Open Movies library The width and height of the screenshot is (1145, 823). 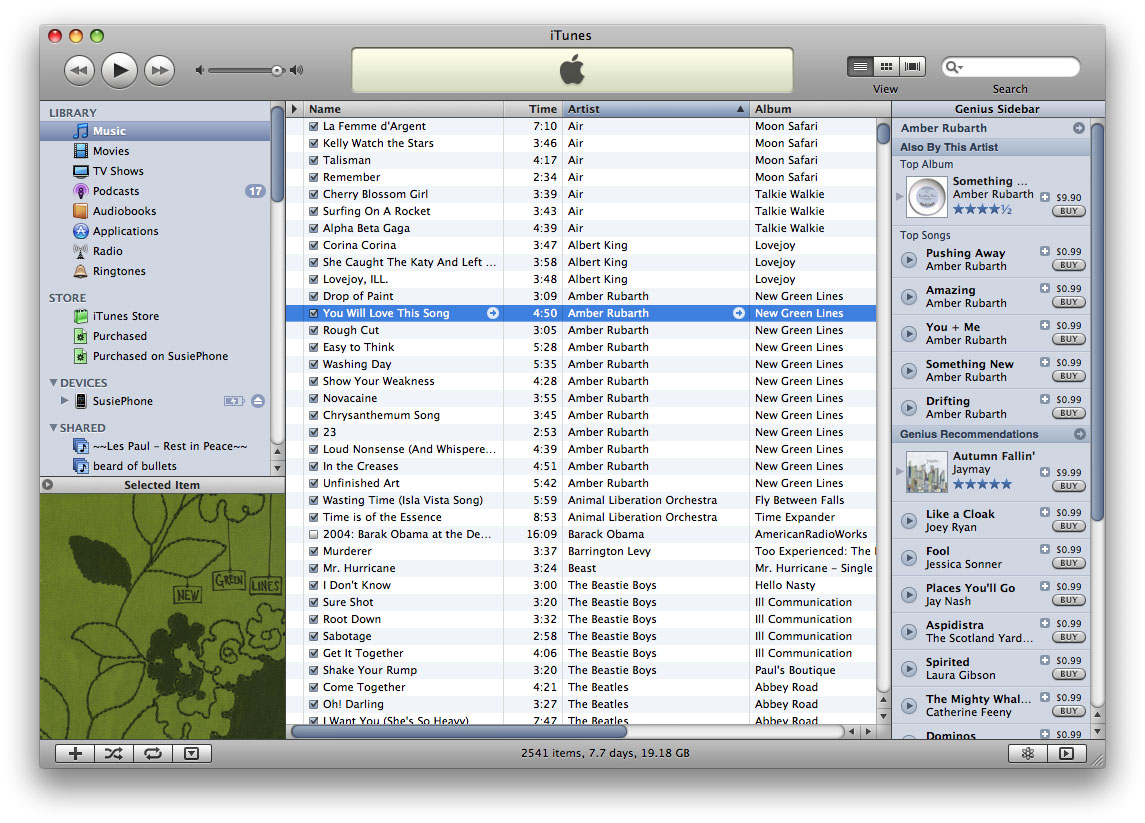tap(110, 151)
